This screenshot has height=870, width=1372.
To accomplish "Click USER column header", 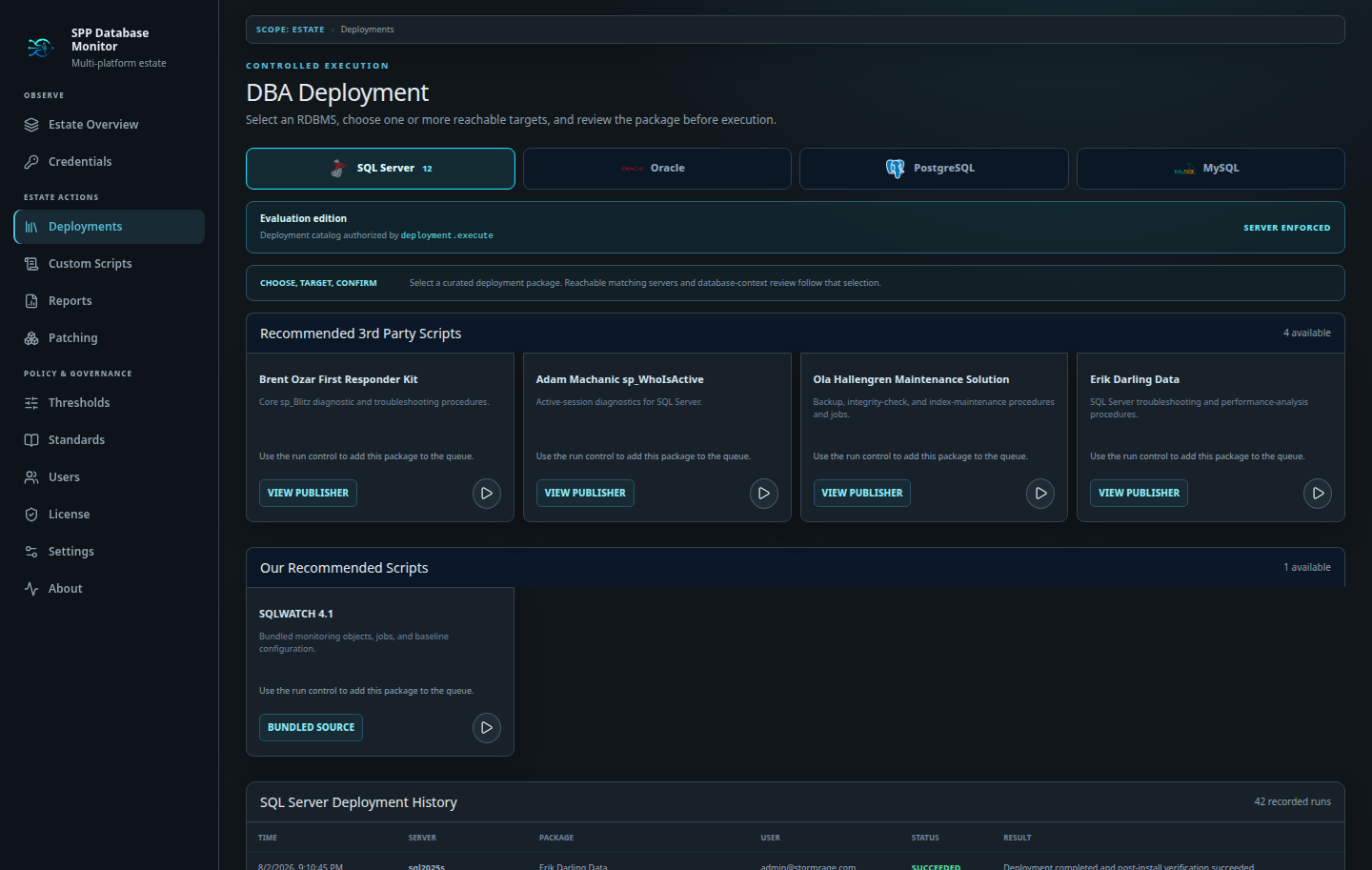I will [x=771, y=839].
